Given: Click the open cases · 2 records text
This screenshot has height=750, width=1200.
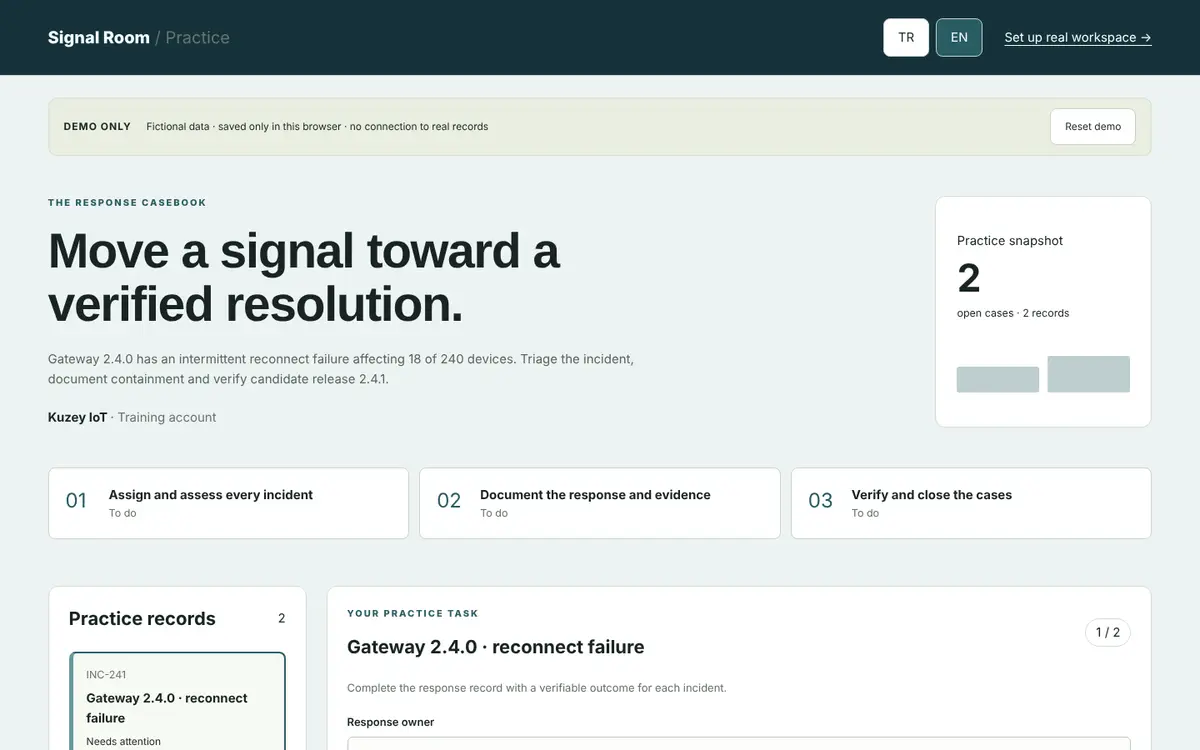Looking at the screenshot, I should (x=1013, y=313).
